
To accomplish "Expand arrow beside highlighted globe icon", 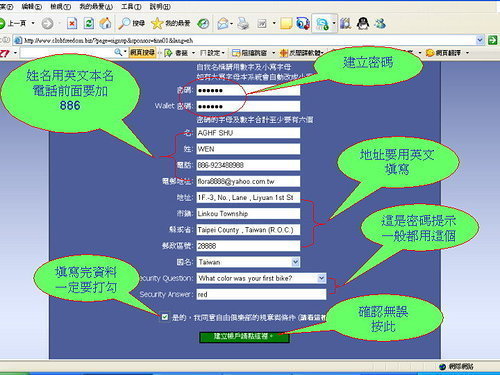I will pos(334,23).
